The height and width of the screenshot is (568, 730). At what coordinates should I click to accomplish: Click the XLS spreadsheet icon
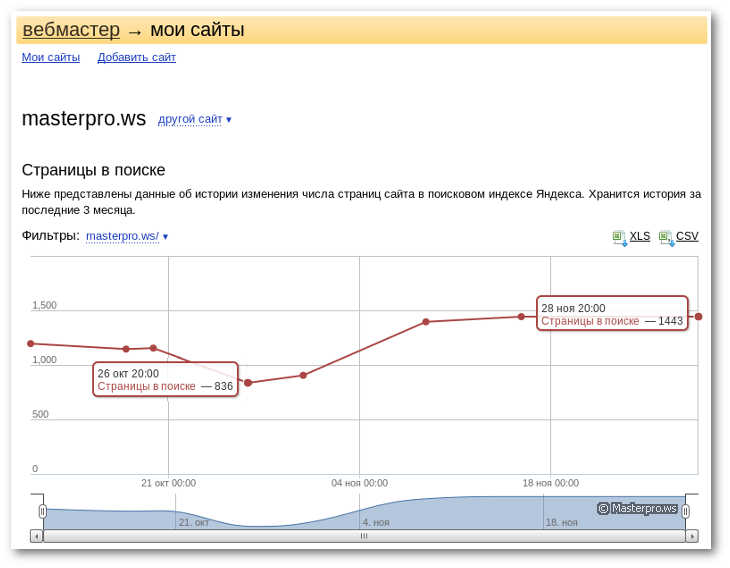[x=619, y=237]
